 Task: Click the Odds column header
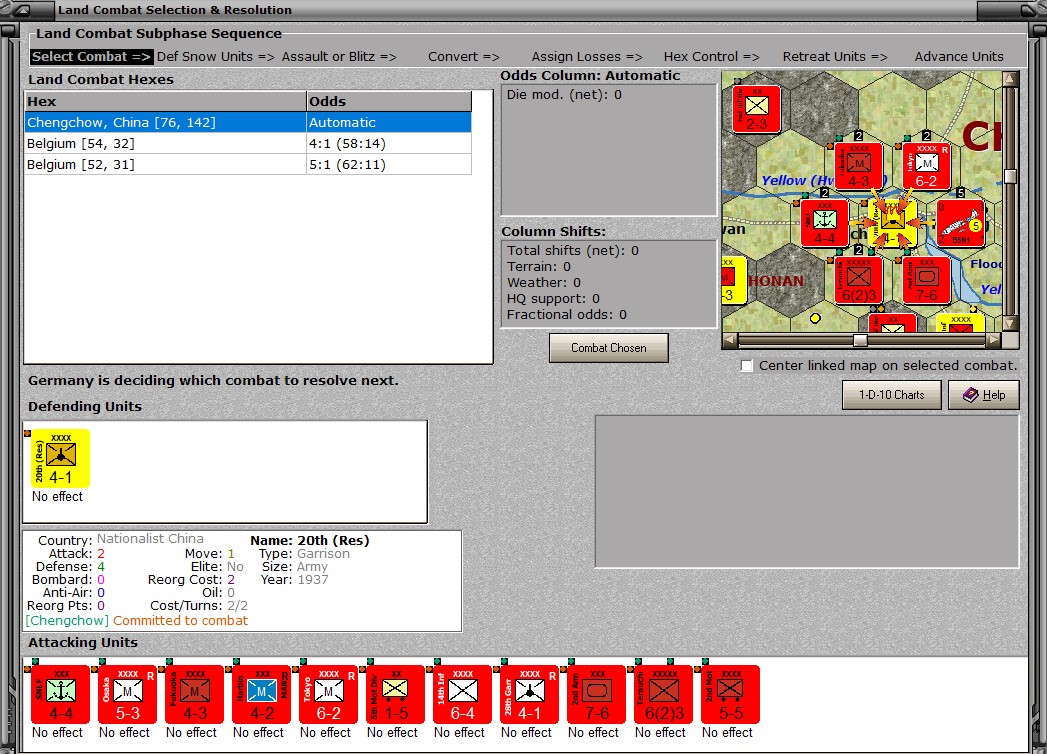(x=389, y=102)
